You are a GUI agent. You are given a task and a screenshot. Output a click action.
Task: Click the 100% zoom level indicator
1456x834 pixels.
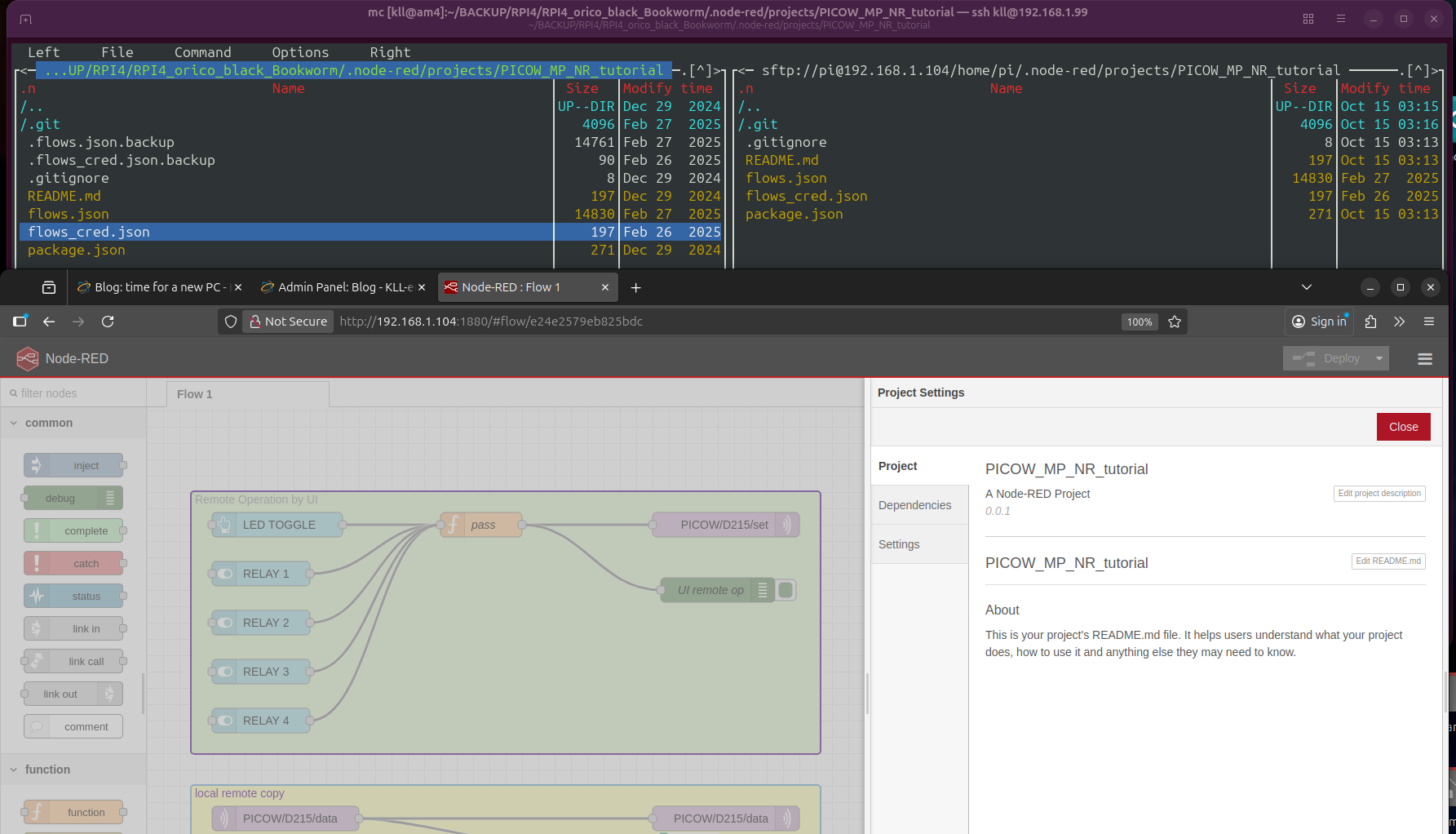(1139, 322)
